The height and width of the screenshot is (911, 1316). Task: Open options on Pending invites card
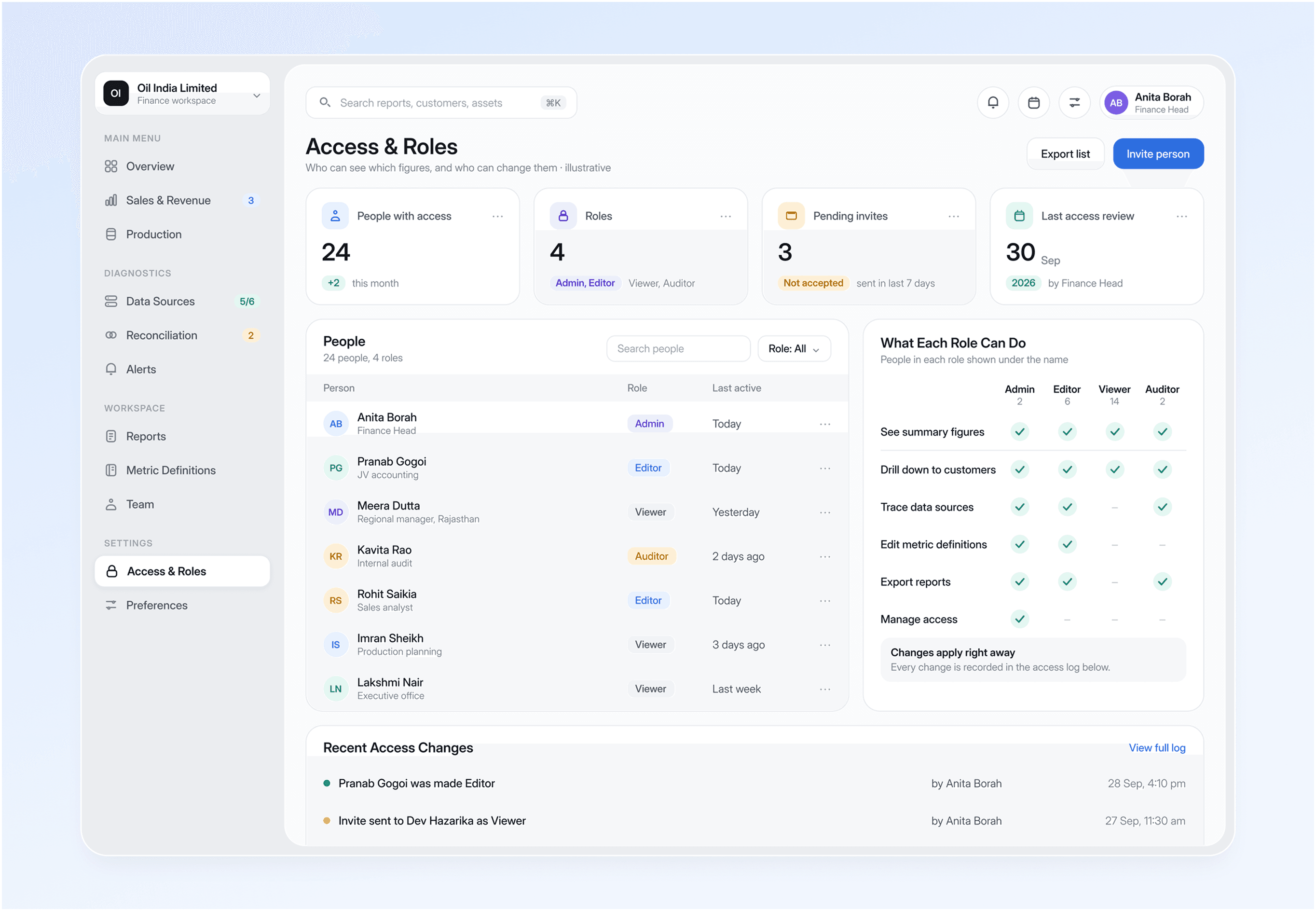pos(954,216)
